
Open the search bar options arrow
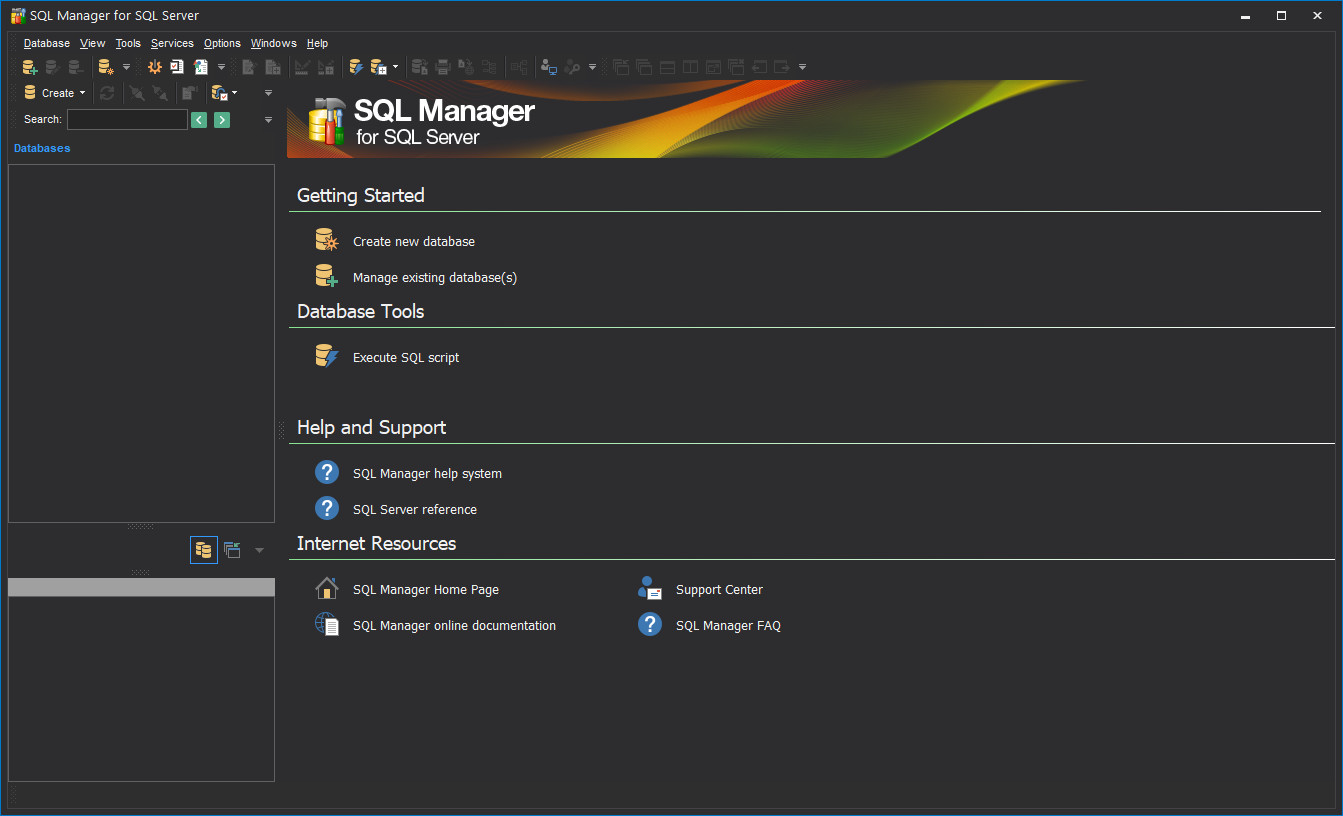coord(268,120)
